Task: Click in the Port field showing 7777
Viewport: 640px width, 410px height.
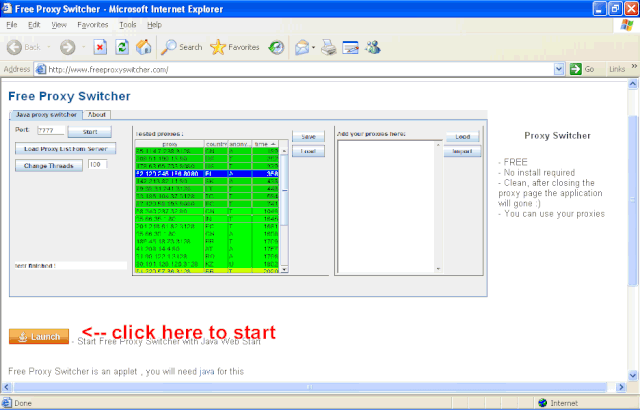Action: click(x=51, y=131)
